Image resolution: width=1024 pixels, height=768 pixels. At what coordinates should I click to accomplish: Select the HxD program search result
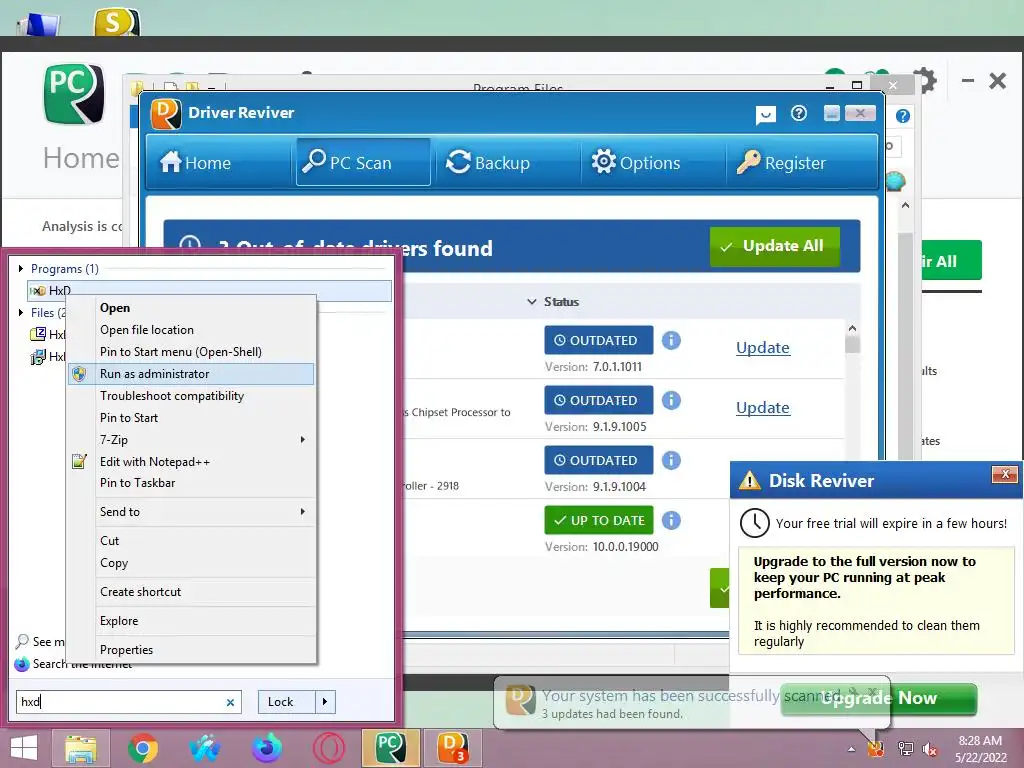pos(209,291)
